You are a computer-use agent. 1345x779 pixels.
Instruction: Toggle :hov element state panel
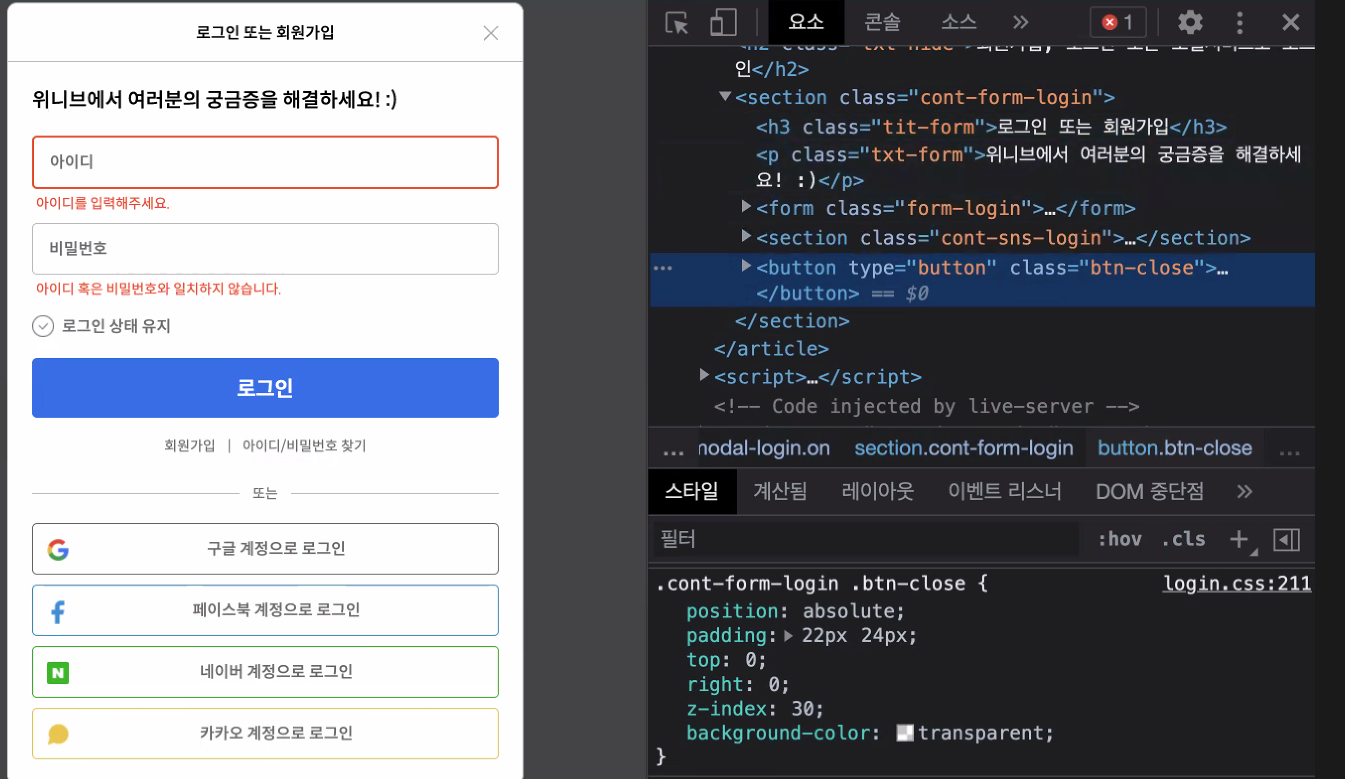click(1119, 539)
